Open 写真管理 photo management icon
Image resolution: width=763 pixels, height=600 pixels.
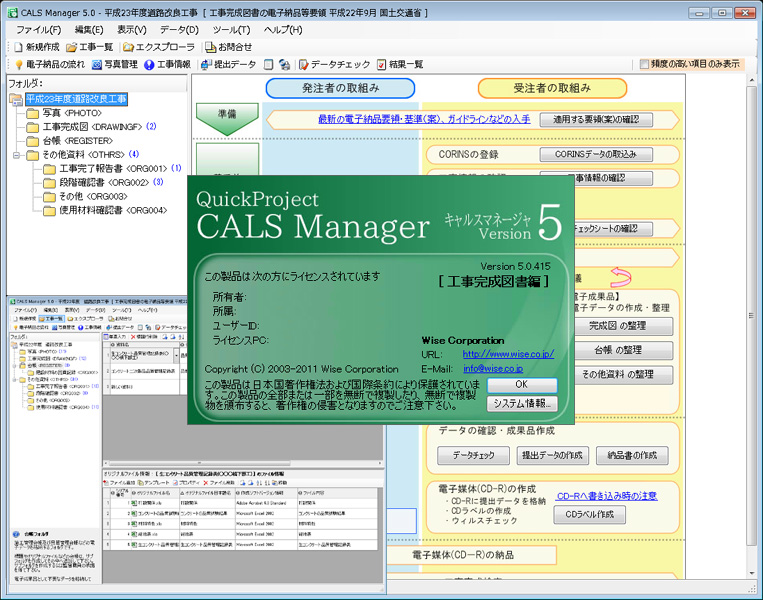coord(97,64)
